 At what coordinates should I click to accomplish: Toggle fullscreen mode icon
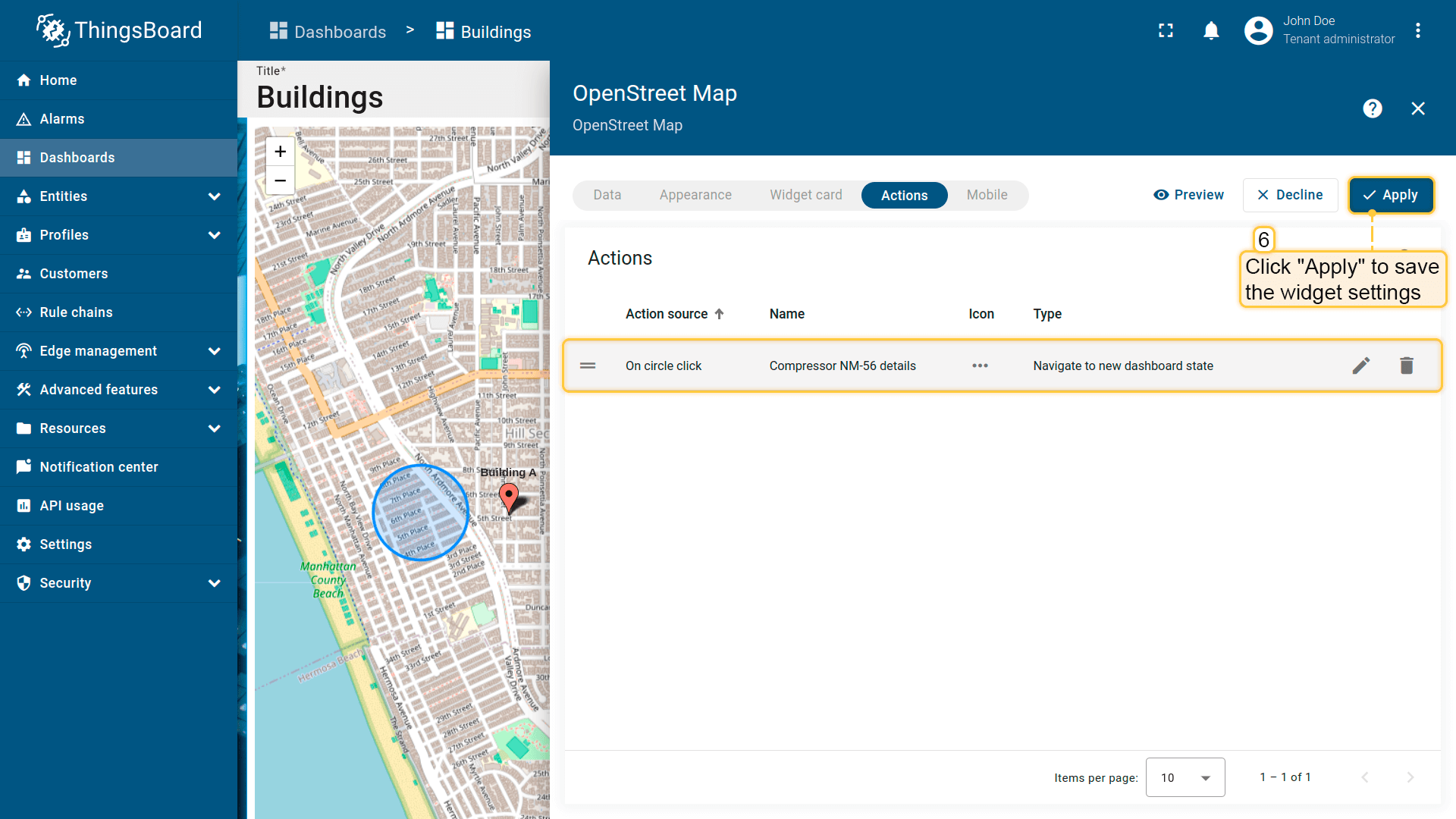pyautogui.click(x=1166, y=31)
